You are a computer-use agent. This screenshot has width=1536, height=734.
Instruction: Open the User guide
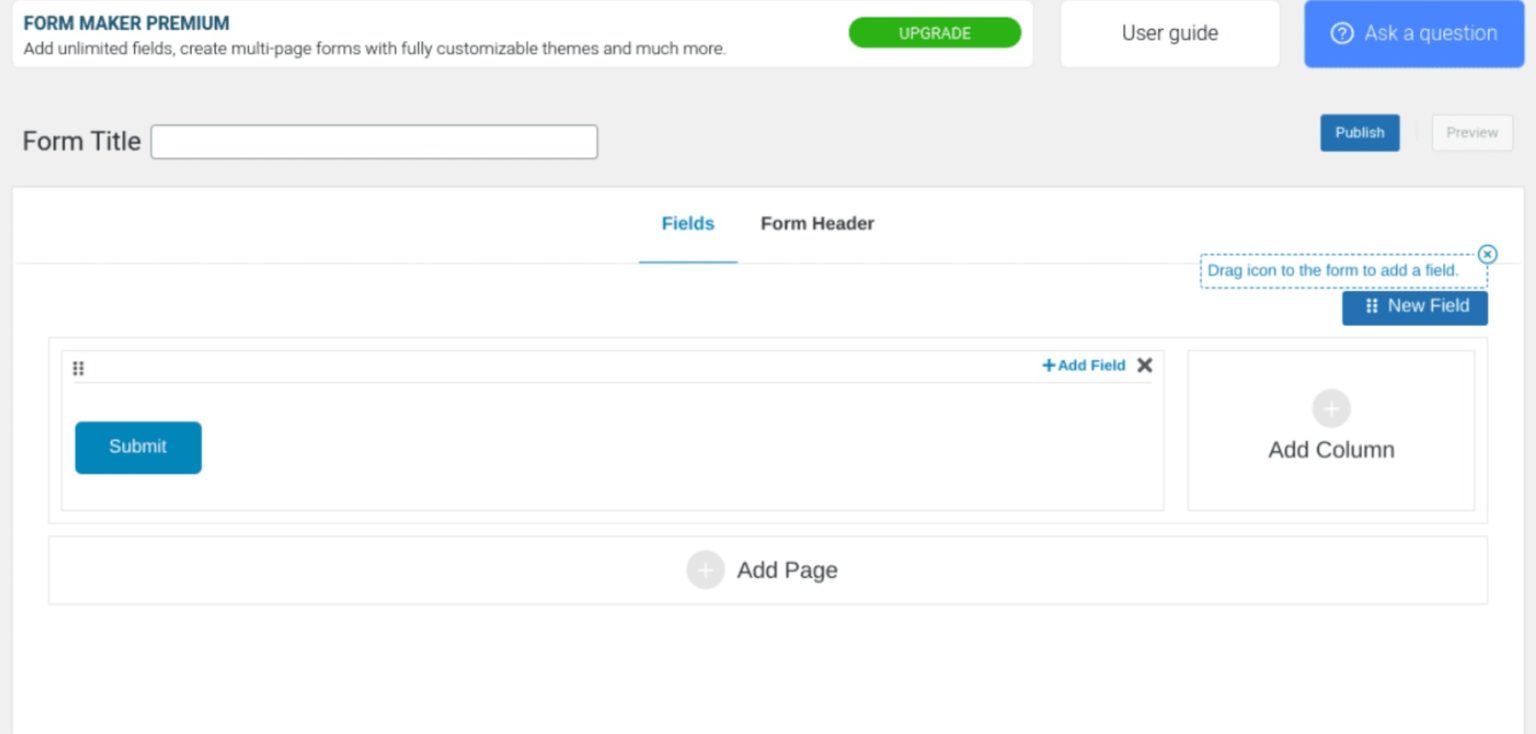pyautogui.click(x=1169, y=33)
